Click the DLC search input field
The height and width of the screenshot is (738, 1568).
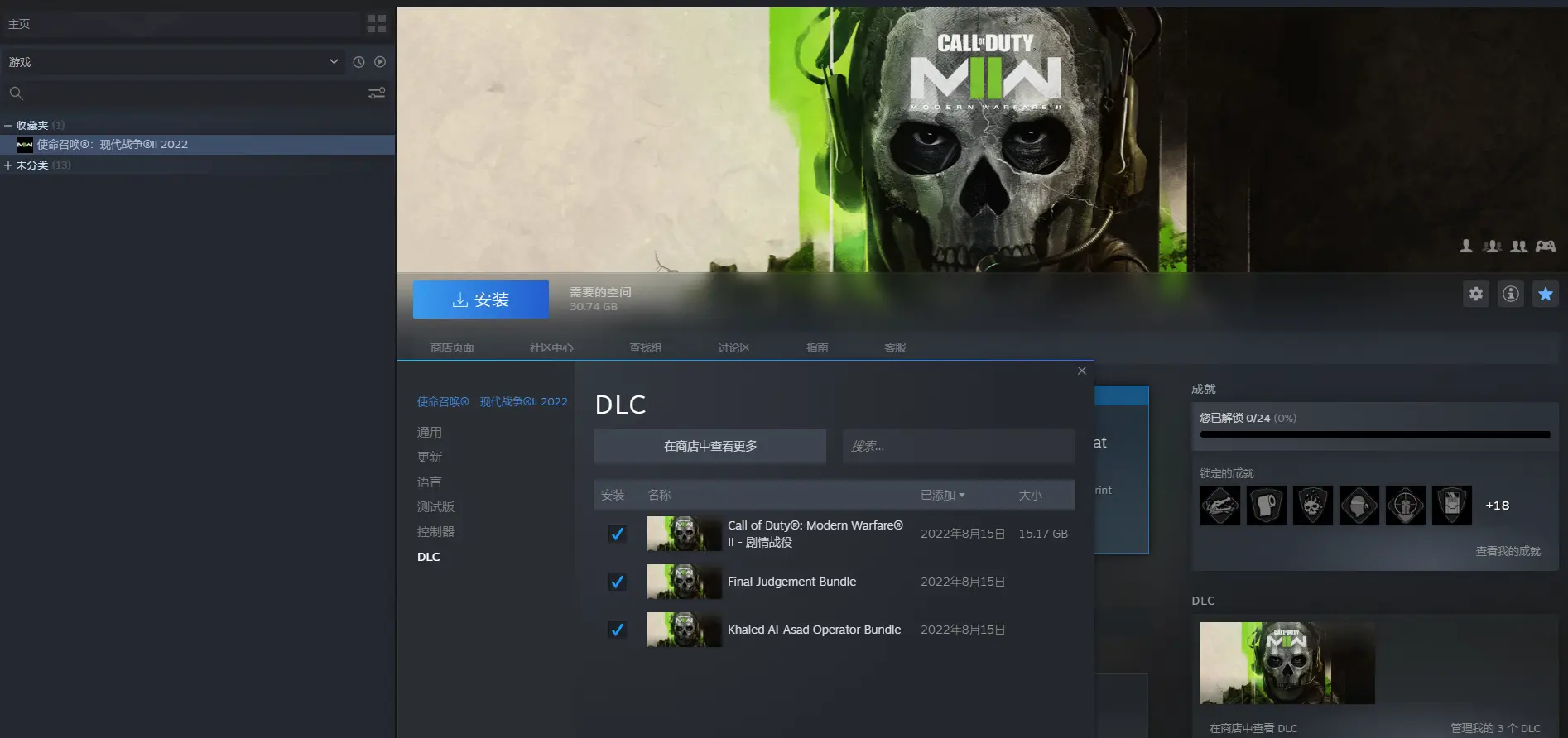959,447
